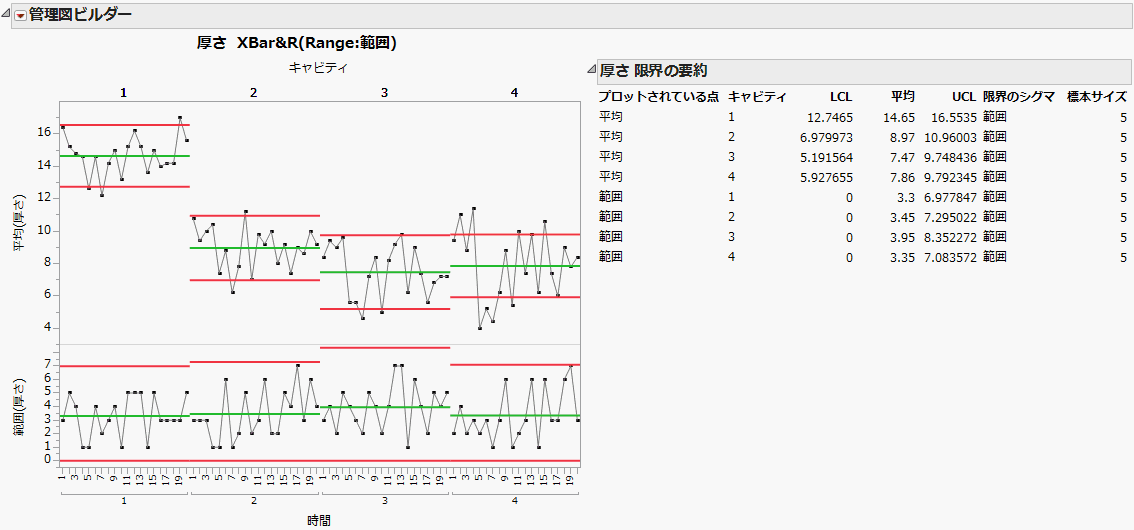Select the mean value 7.86
This screenshot has height=530, width=1134.
tap(904, 176)
